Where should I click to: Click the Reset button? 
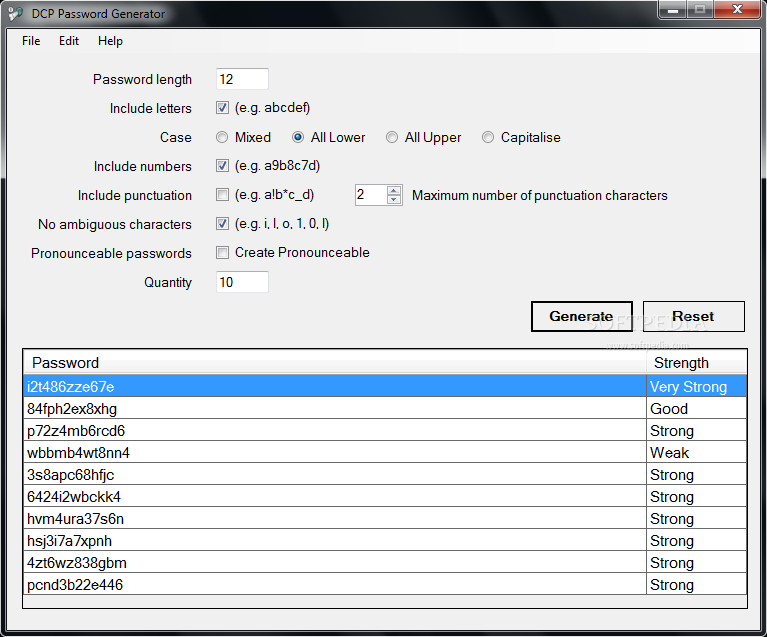[x=693, y=317]
